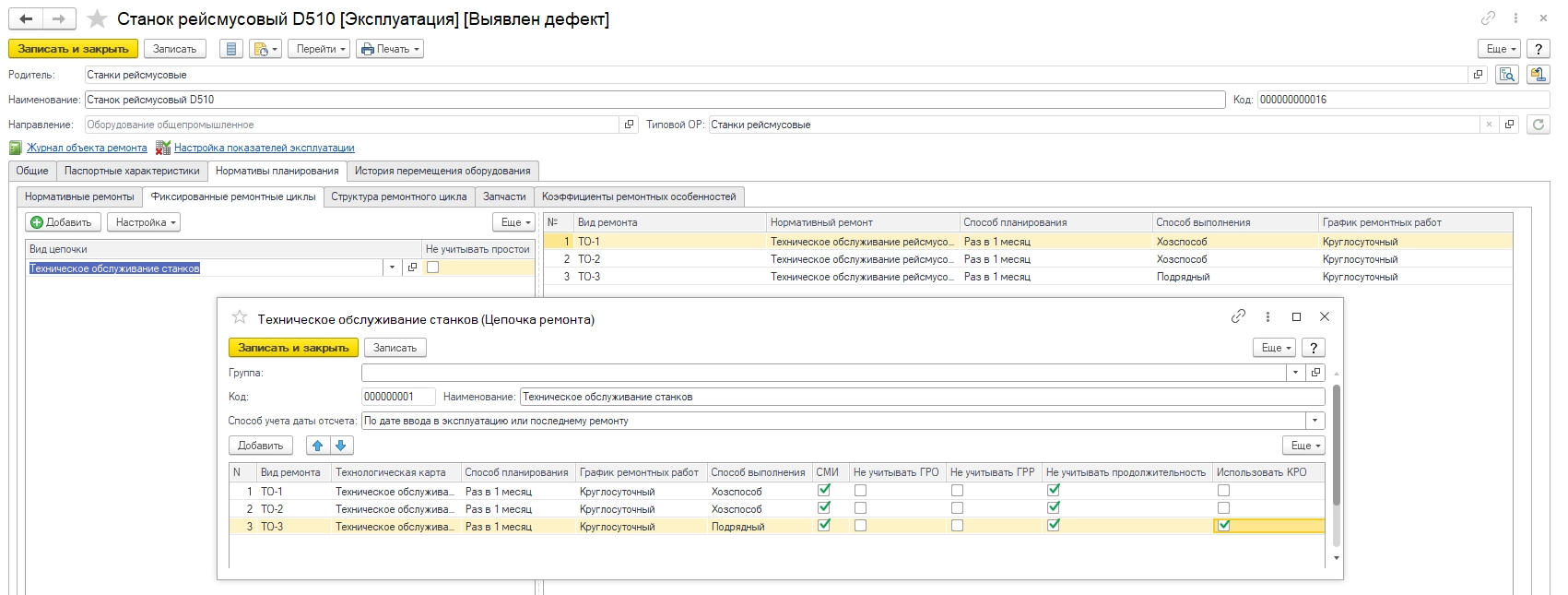Image resolution: width=1568 pixels, height=595 pixels.
Task: Open the Настройка dropdown in the chain panel
Action: 144,222
